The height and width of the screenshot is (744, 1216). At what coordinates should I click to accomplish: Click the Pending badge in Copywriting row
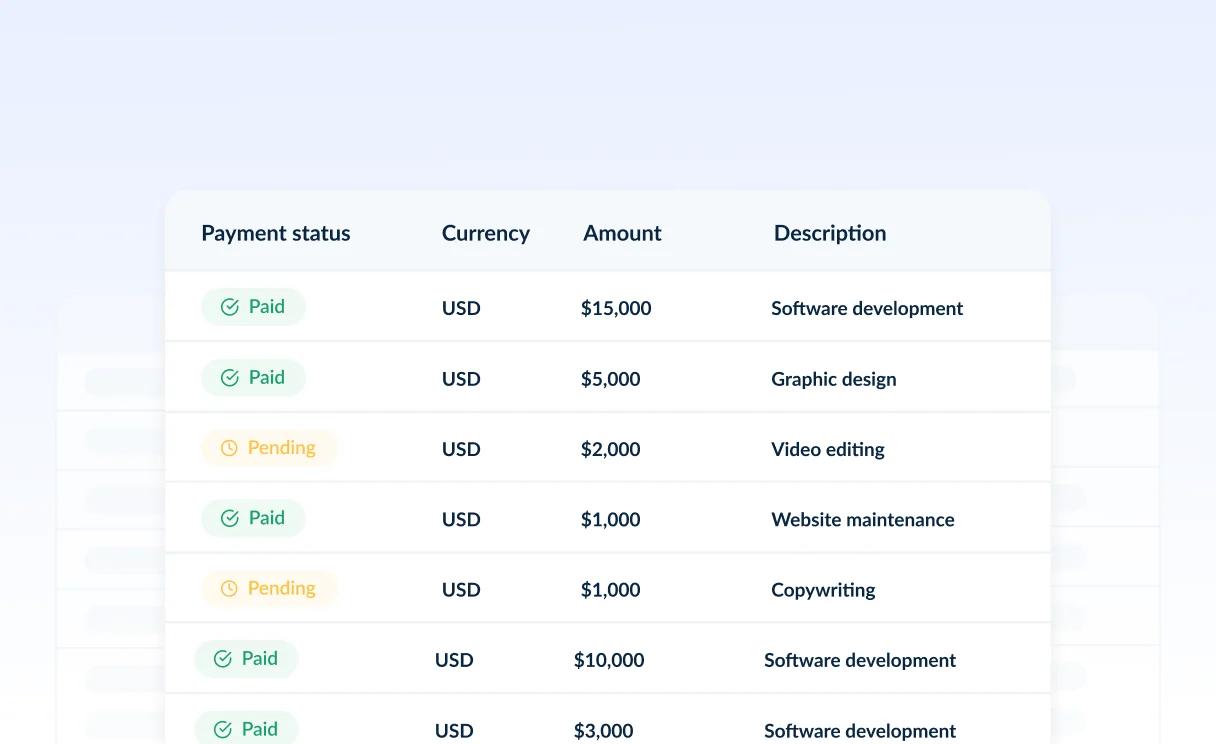coord(269,588)
